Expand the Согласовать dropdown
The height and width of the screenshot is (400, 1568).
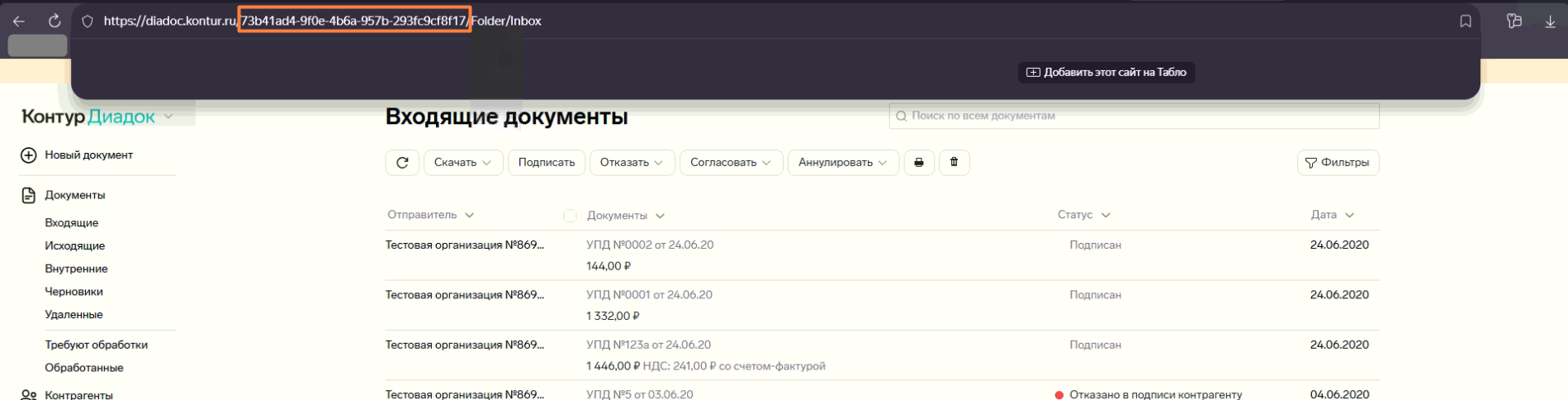tap(730, 163)
